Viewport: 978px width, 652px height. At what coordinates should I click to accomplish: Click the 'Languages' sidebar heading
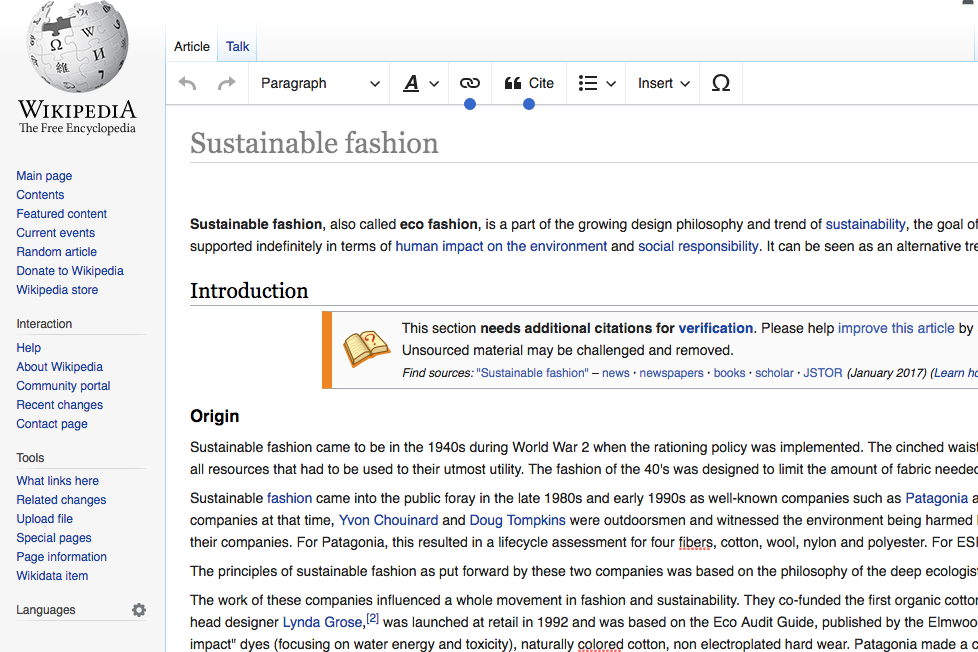[46, 610]
